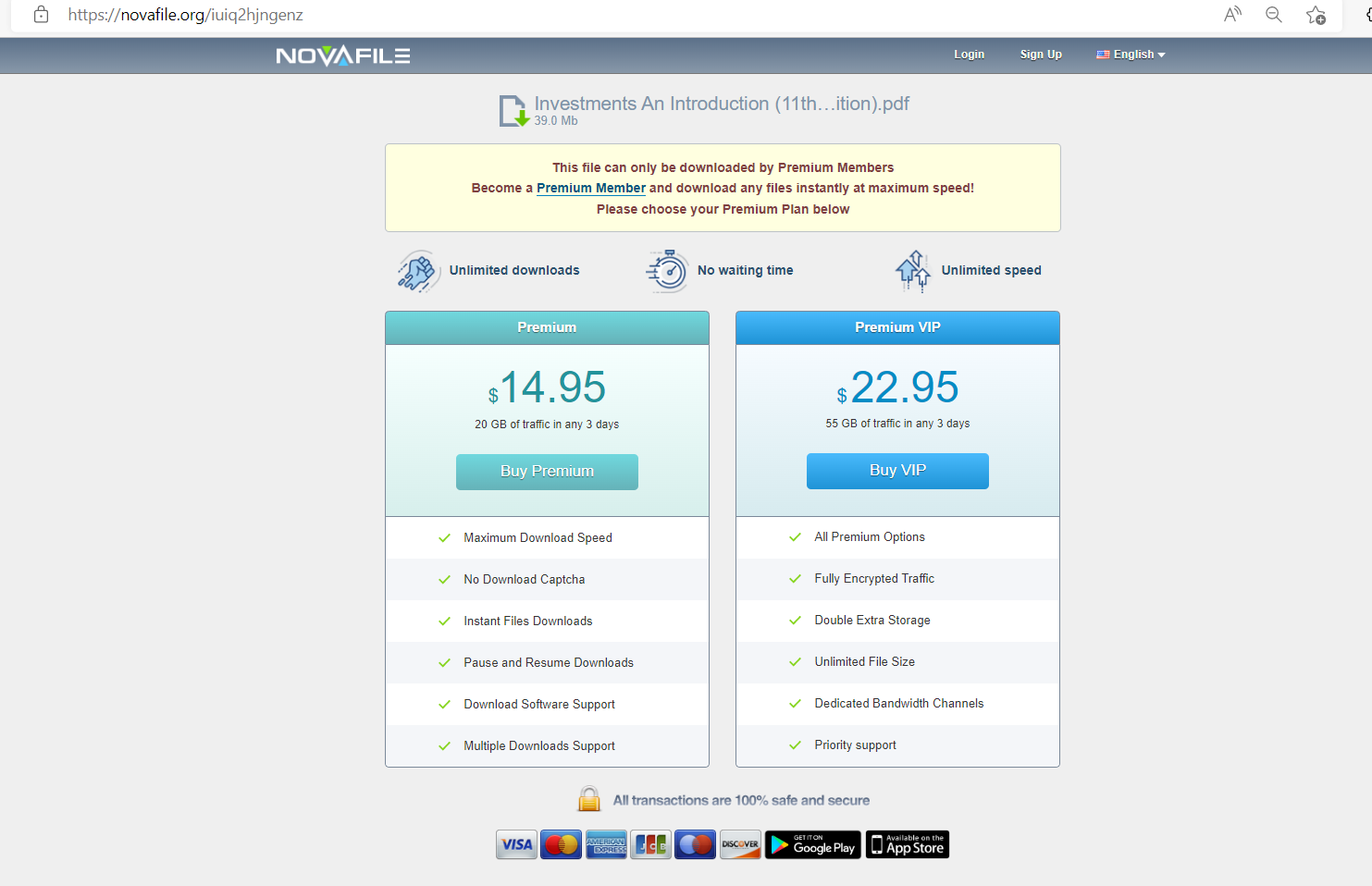The image size is (1372, 886).
Task: Select the red-yellow MasterCard payment icon
Action: 562,844
